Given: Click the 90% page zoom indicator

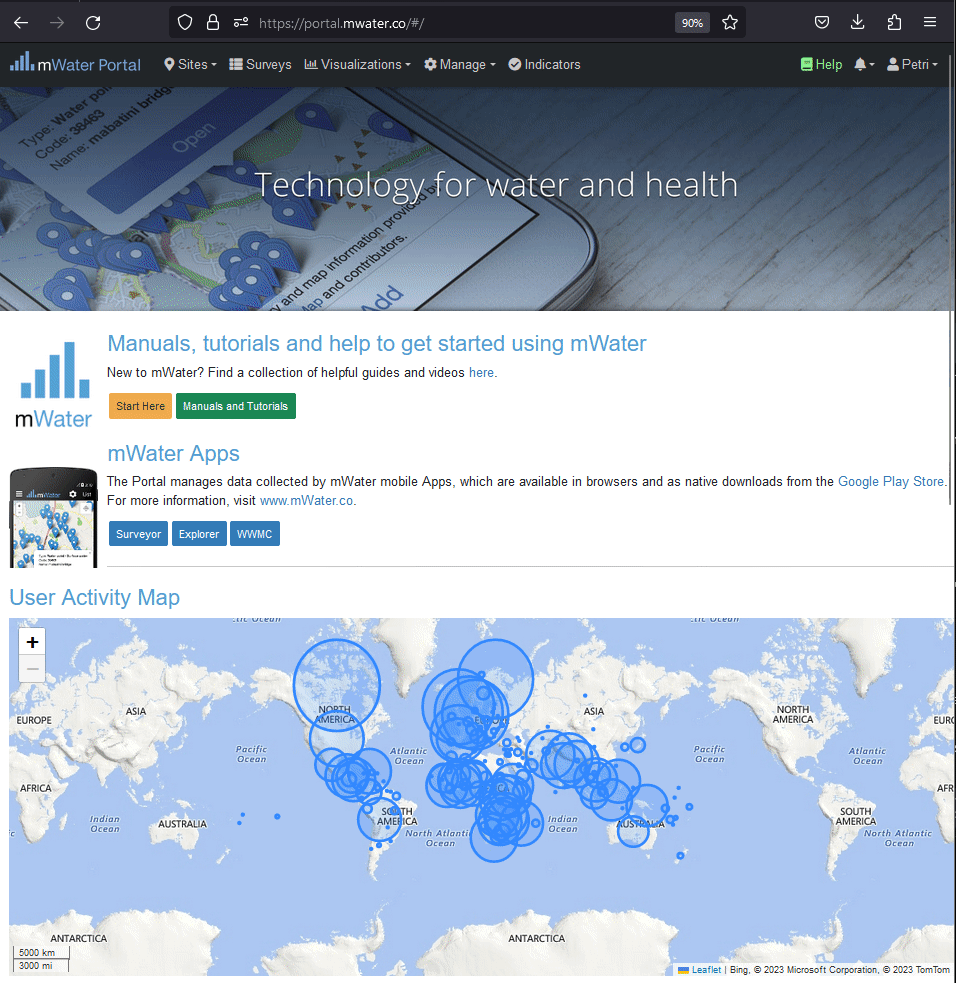Looking at the screenshot, I should click(x=692, y=22).
